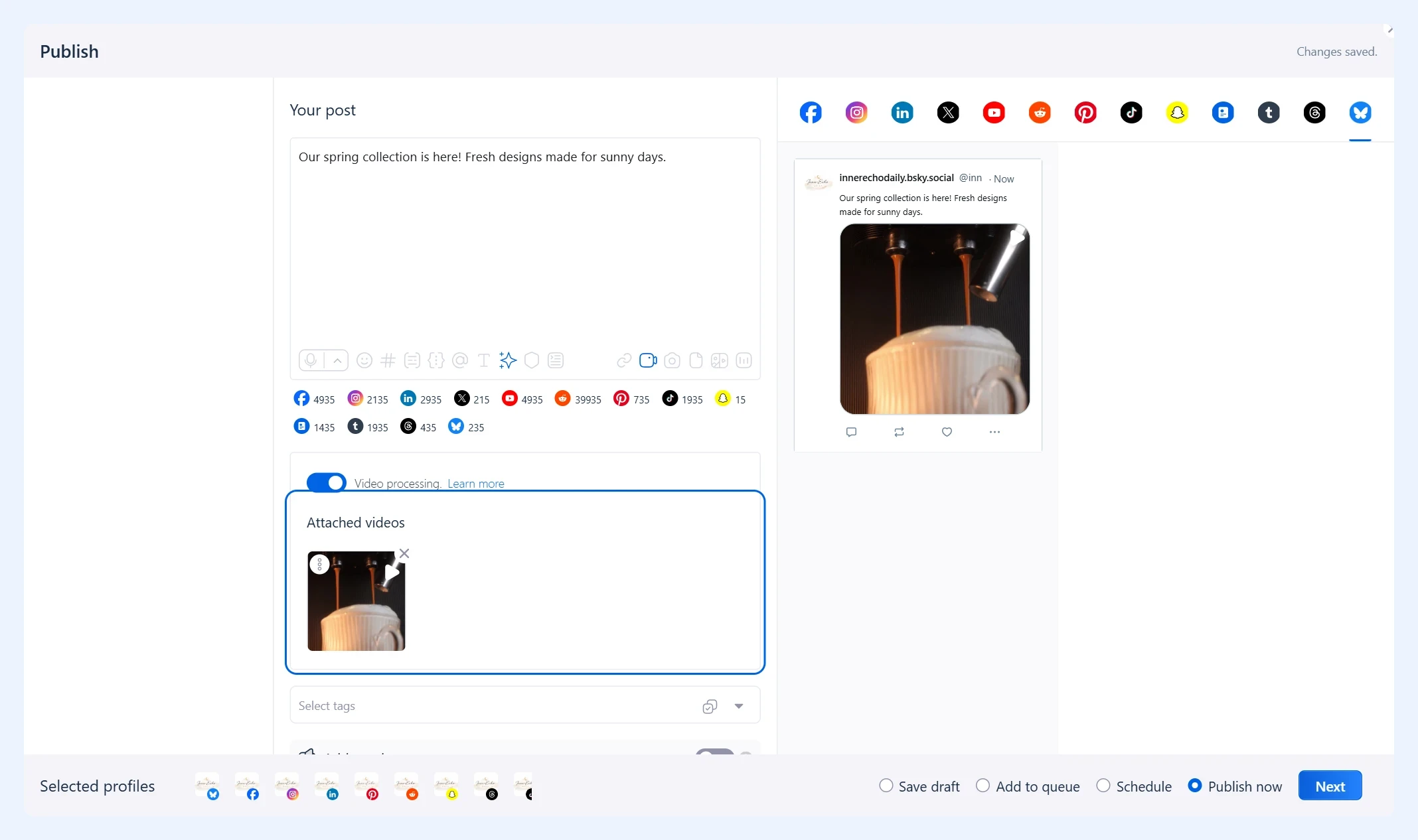This screenshot has width=1418, height=840.
Task: Select the Save draft radio button
Action: pyautogui.click(x=886, y=786)
